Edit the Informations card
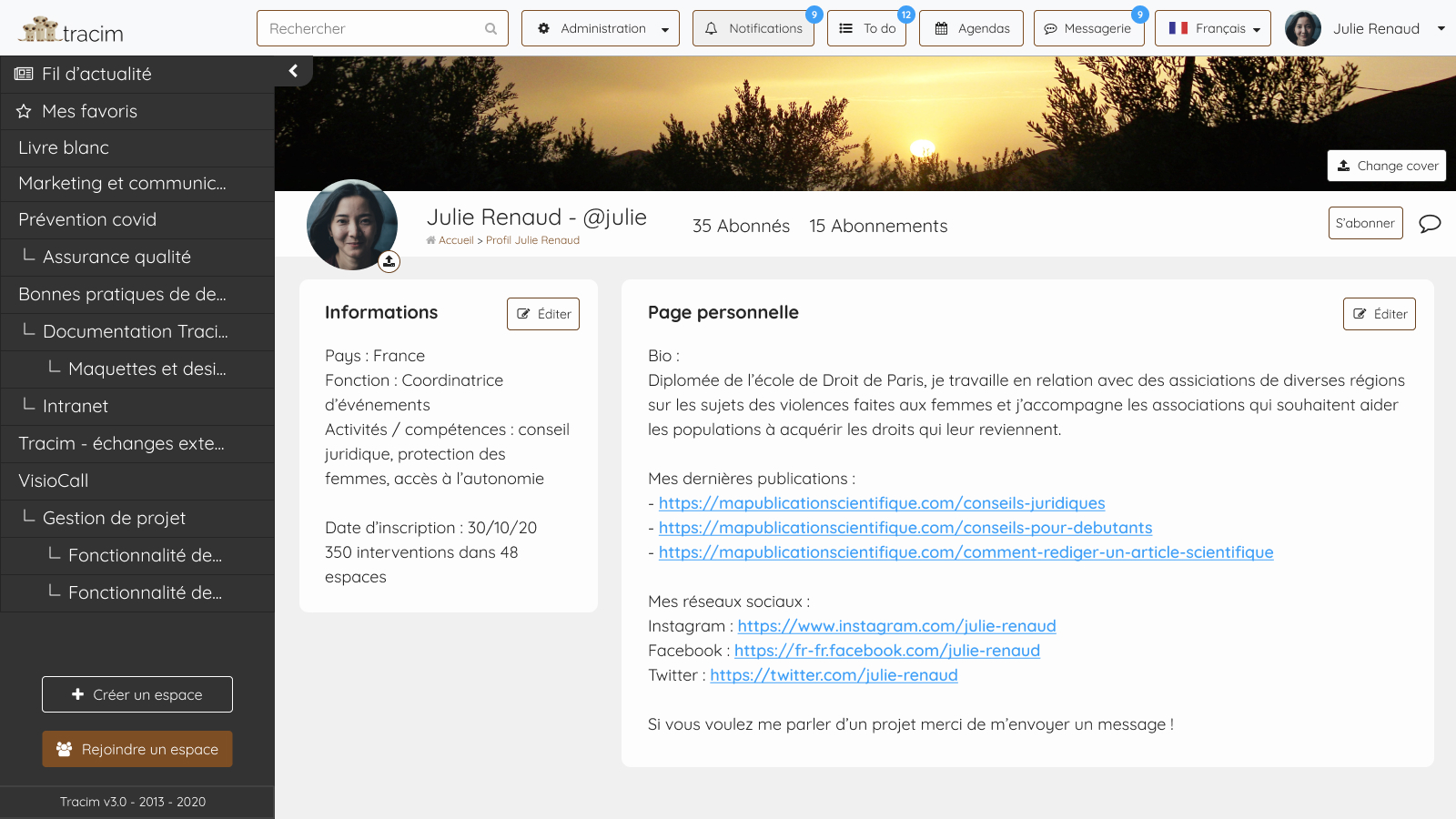The image size is (1456, 819). point(543,314)
